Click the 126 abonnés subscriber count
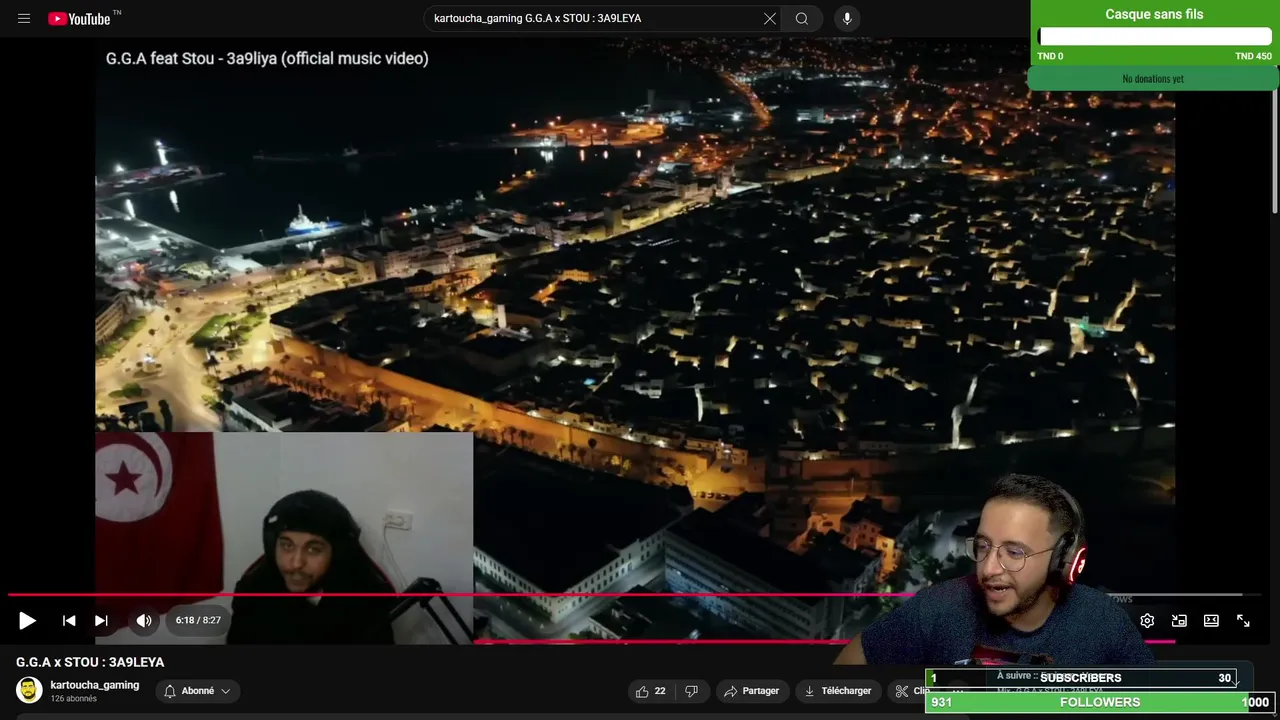Viewport: 1280px width, 720px height. click(74, 699)
